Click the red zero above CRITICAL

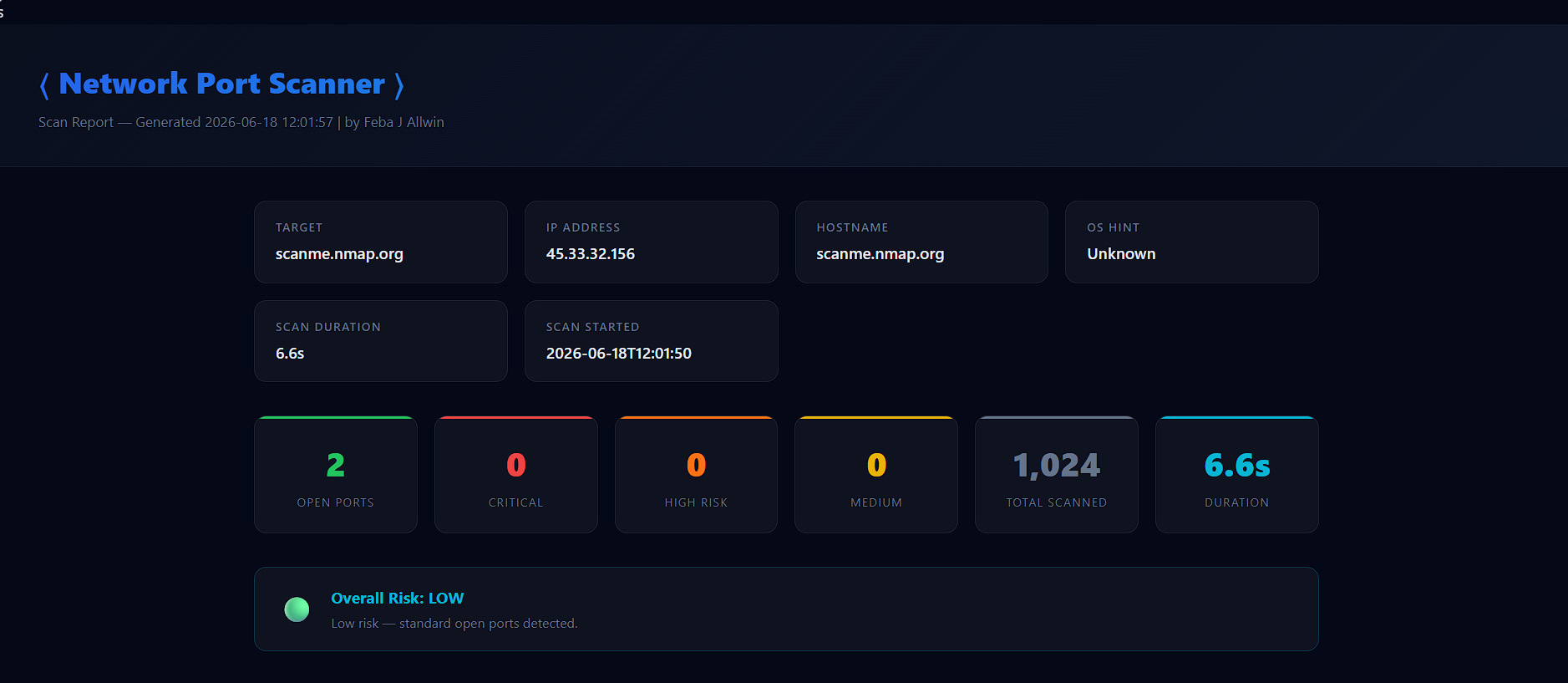point(516,465)
